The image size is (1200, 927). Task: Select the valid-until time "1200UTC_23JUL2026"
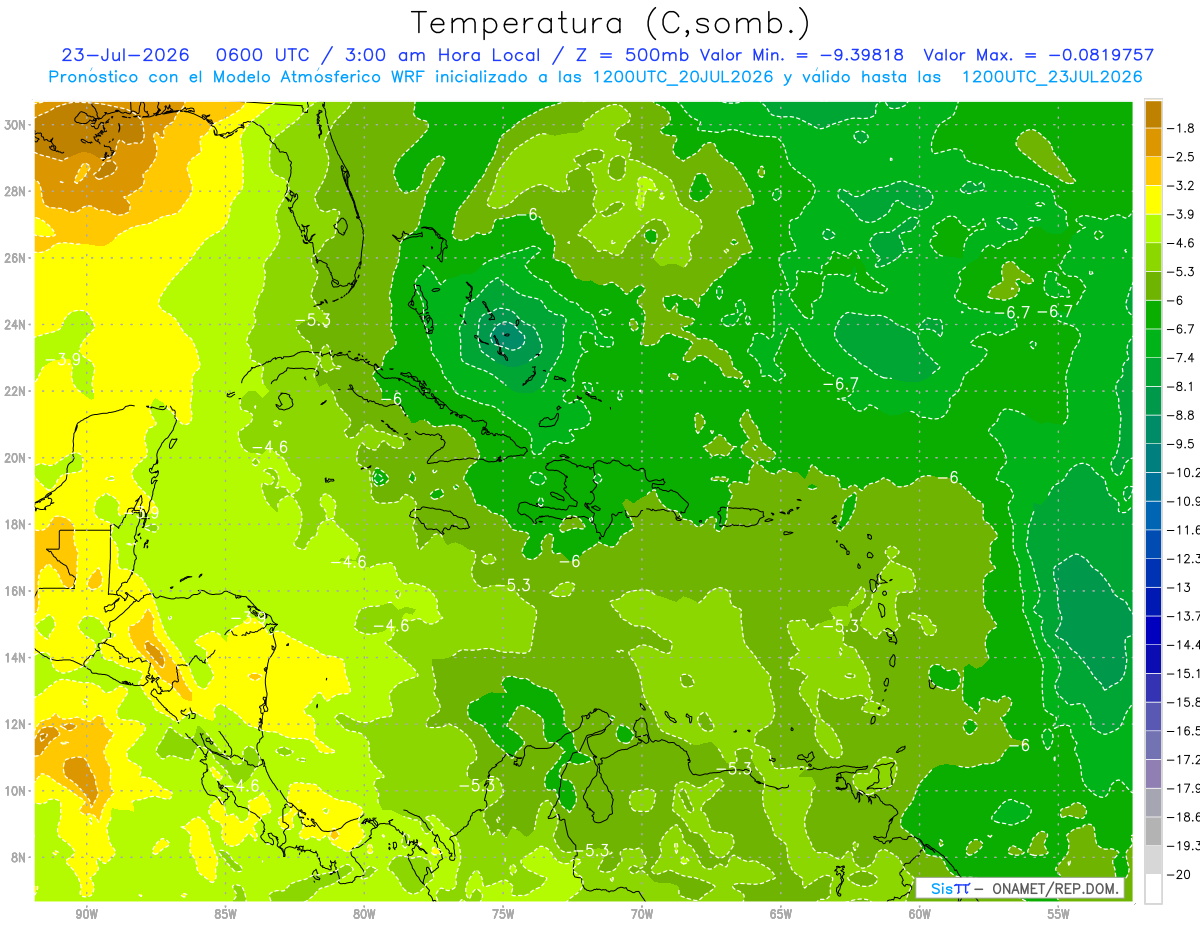pyautogui.click(x=1051, y=77)
